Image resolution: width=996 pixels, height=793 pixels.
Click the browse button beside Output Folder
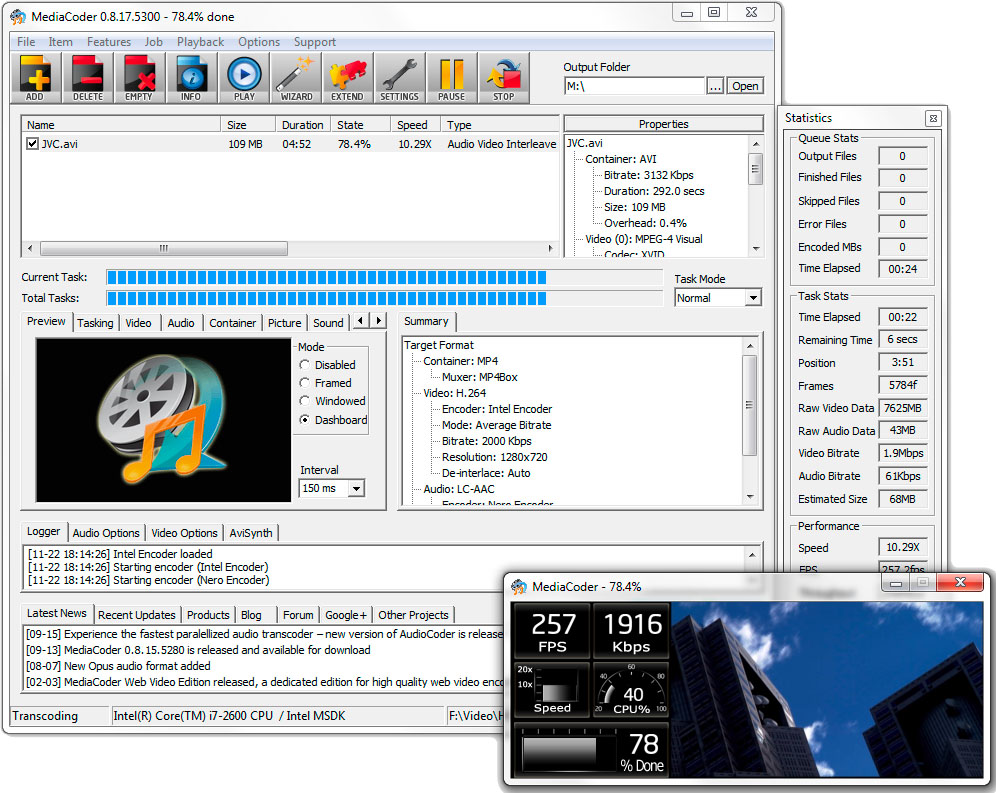coord(715,86)
